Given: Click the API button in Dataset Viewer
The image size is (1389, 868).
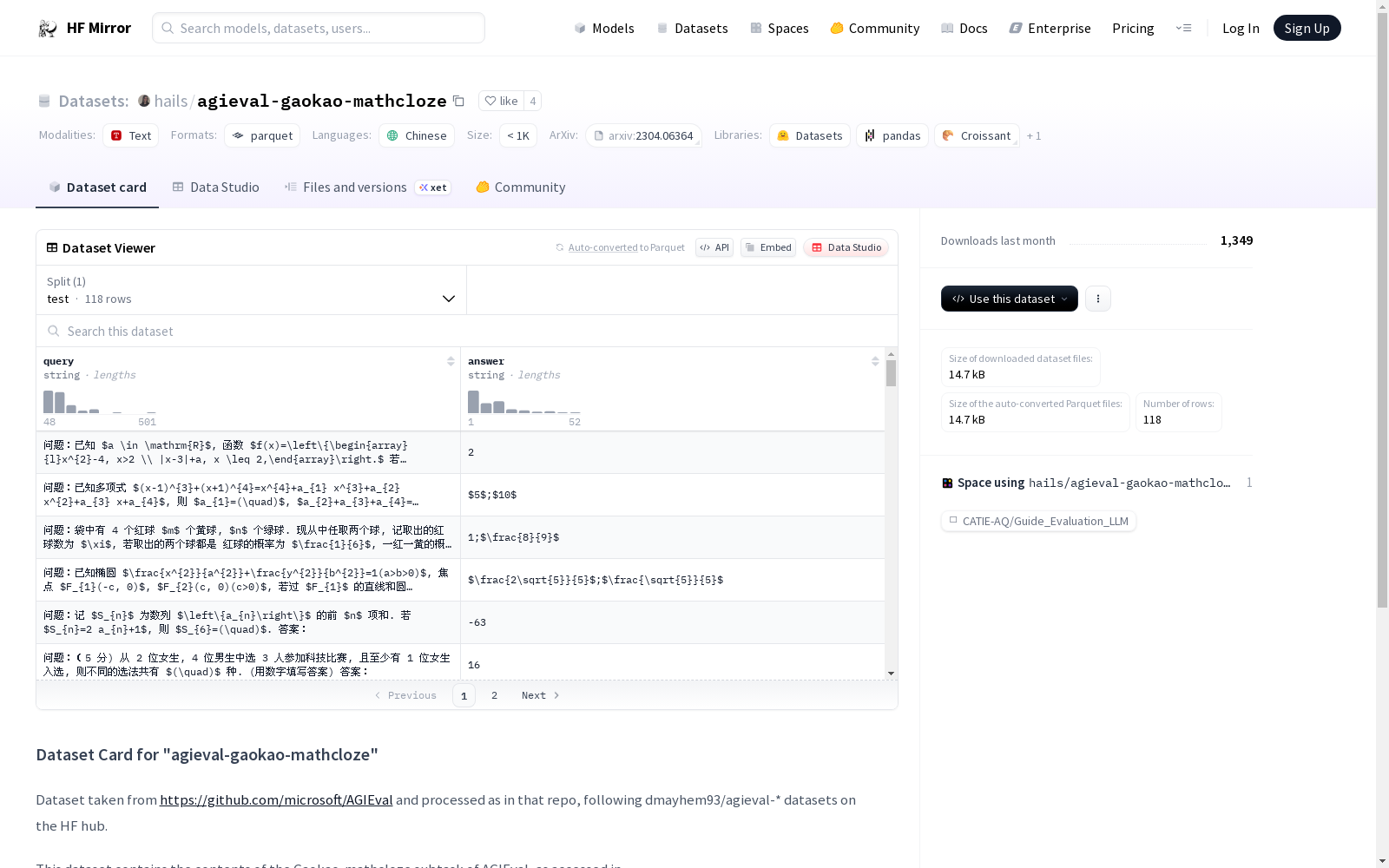Looking at the screenshot, I should tap(714, 247).
